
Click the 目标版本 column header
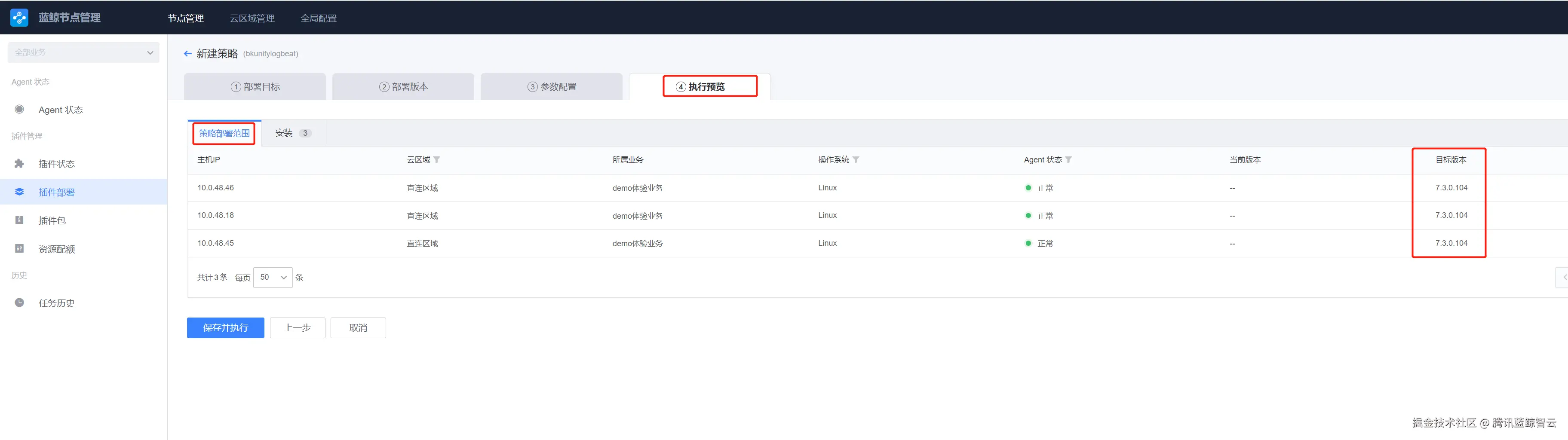pyautogui.click(x=1451, y=160)
